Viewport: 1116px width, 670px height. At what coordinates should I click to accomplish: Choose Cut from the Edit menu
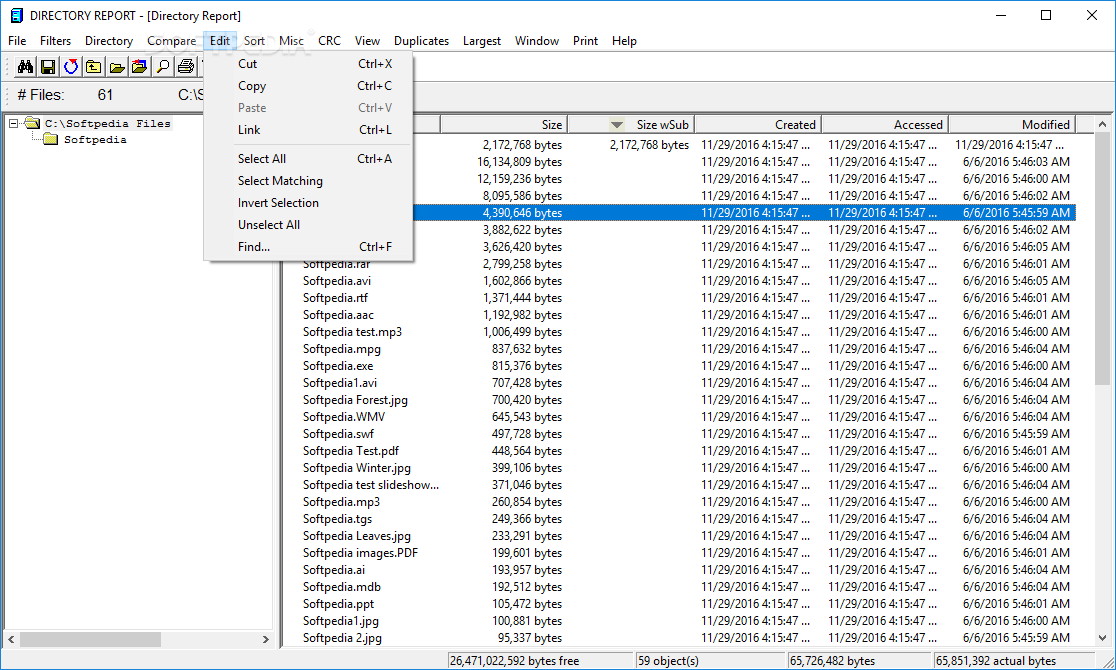pyautogui.click(x=308, y=63)
